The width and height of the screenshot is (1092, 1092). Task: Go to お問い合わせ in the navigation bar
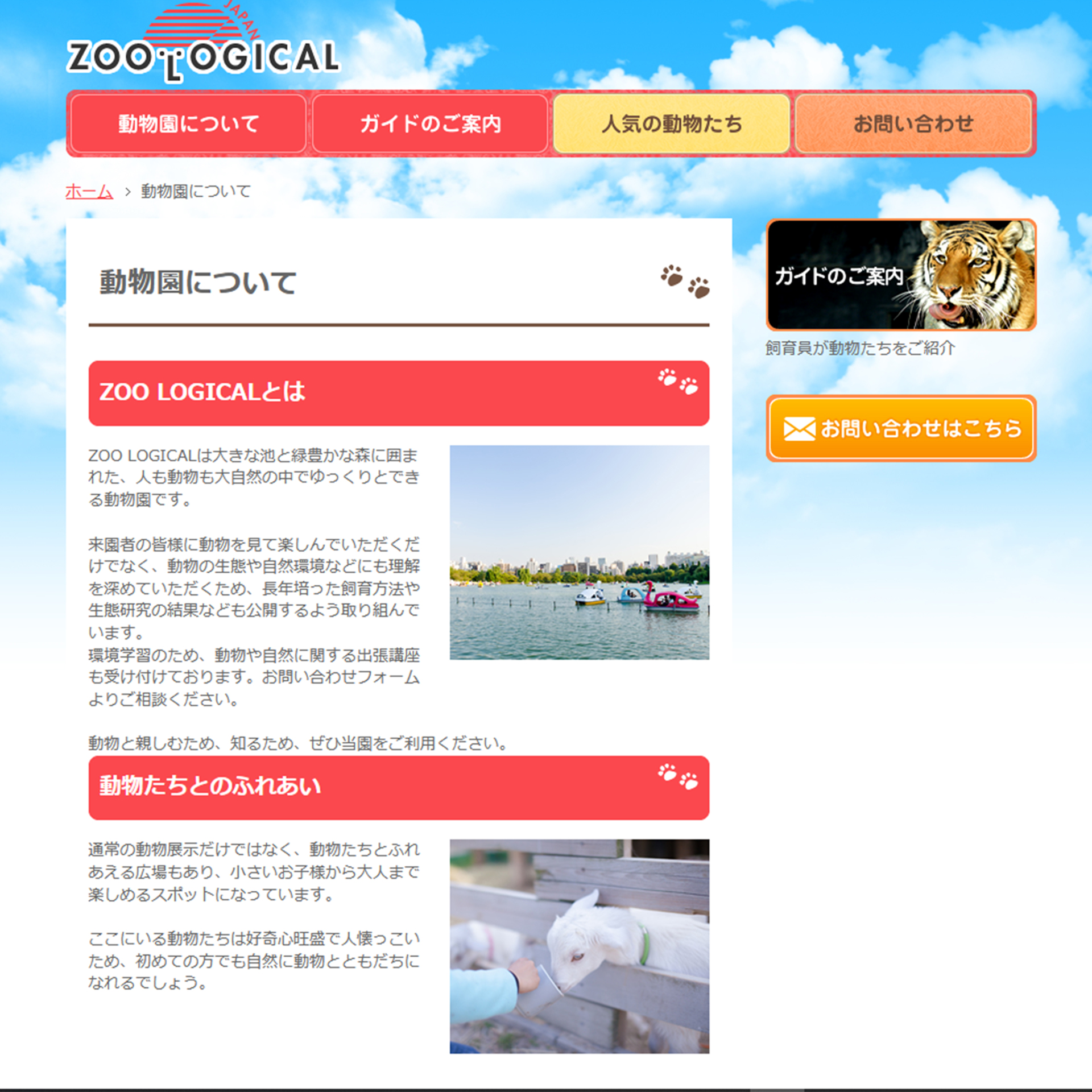click(913, 123)
